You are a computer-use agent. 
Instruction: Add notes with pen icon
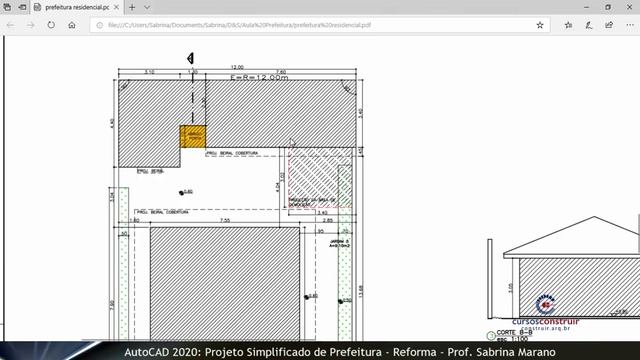589,25
